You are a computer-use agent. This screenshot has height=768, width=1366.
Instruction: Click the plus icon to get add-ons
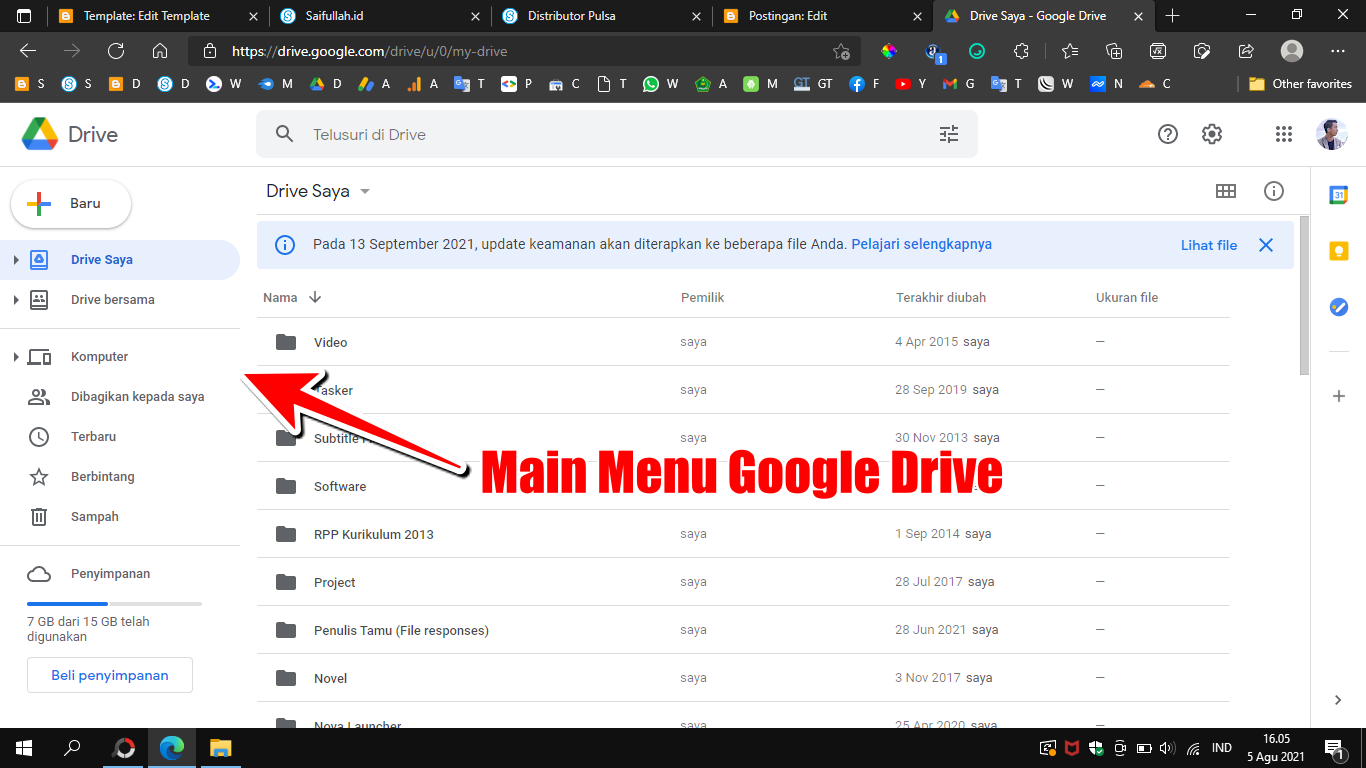click(x=1338, y=396)
